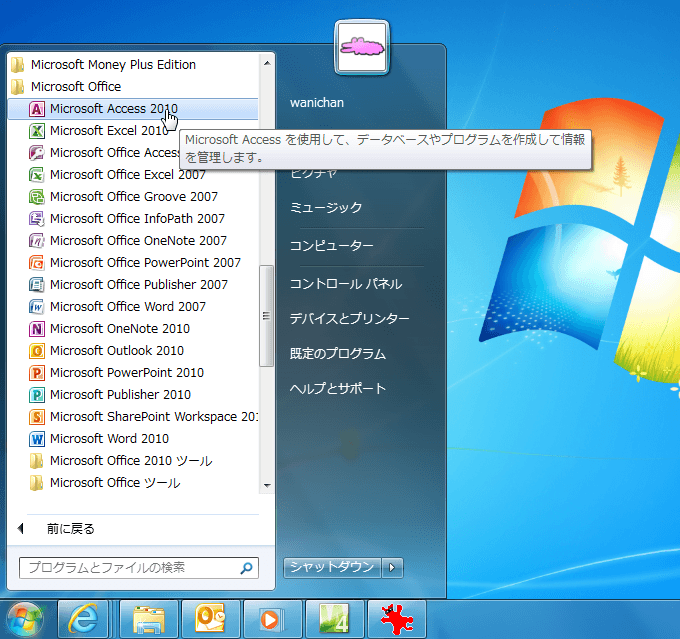The width and height of the screenshot is (680, 639).
Task: Open コンピューター from the Start menu
Action: pyautogui.click(x=331, y=246)
